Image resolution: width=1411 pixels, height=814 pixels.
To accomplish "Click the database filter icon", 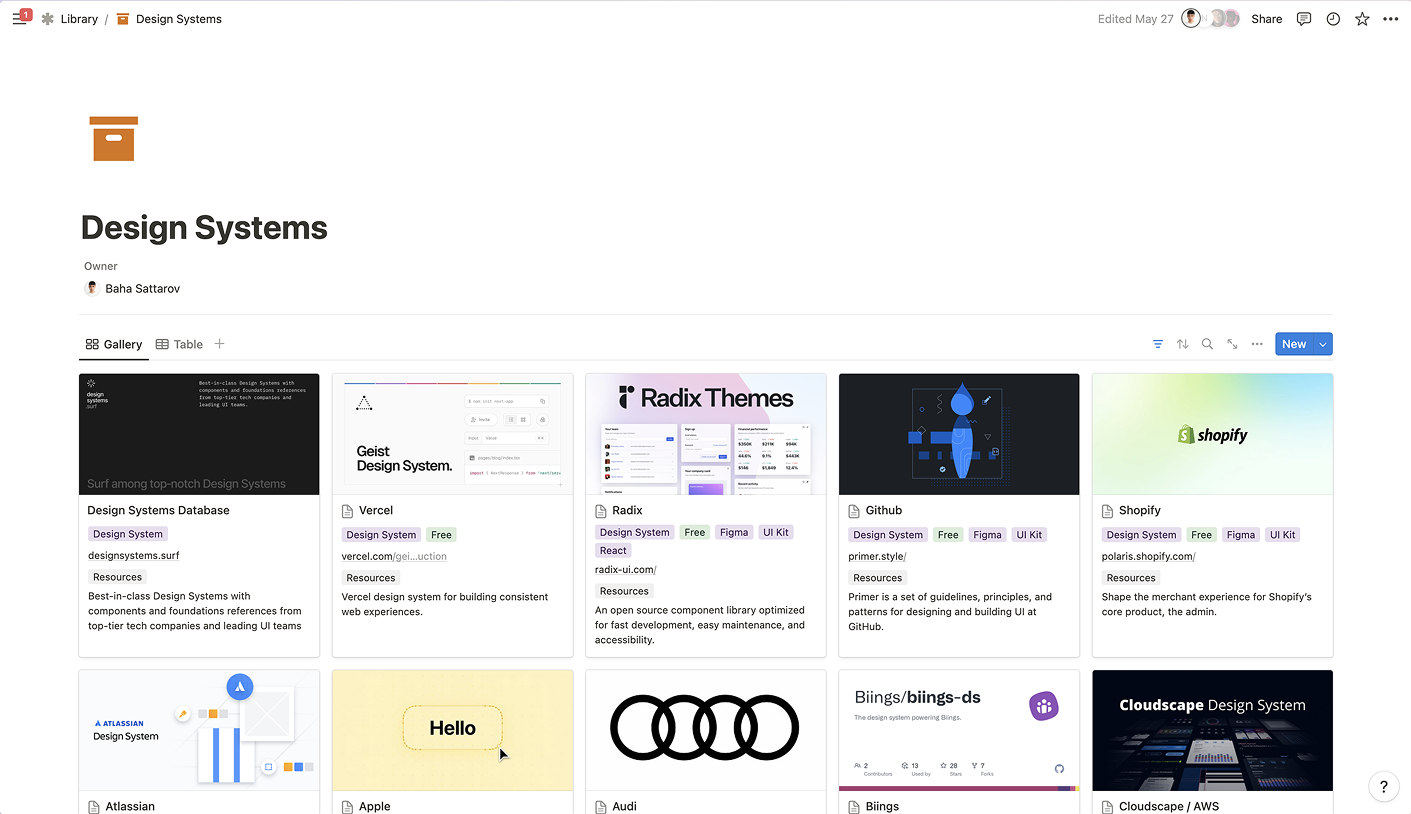I will point(1157,344).
